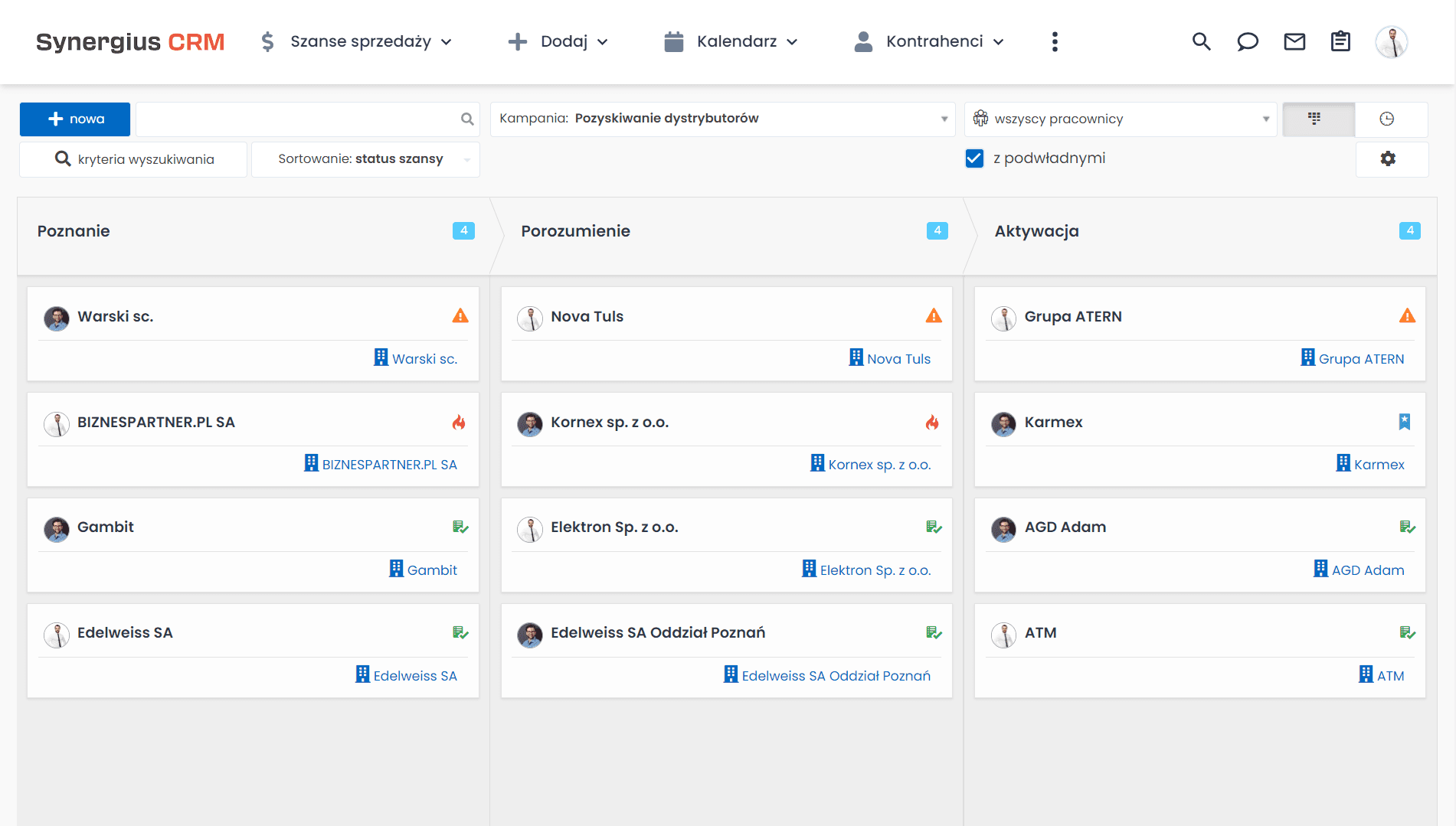Click the warning triangle on Warski sc.
The width and height of the screenshot is (1456, 826).
[460, 316]
